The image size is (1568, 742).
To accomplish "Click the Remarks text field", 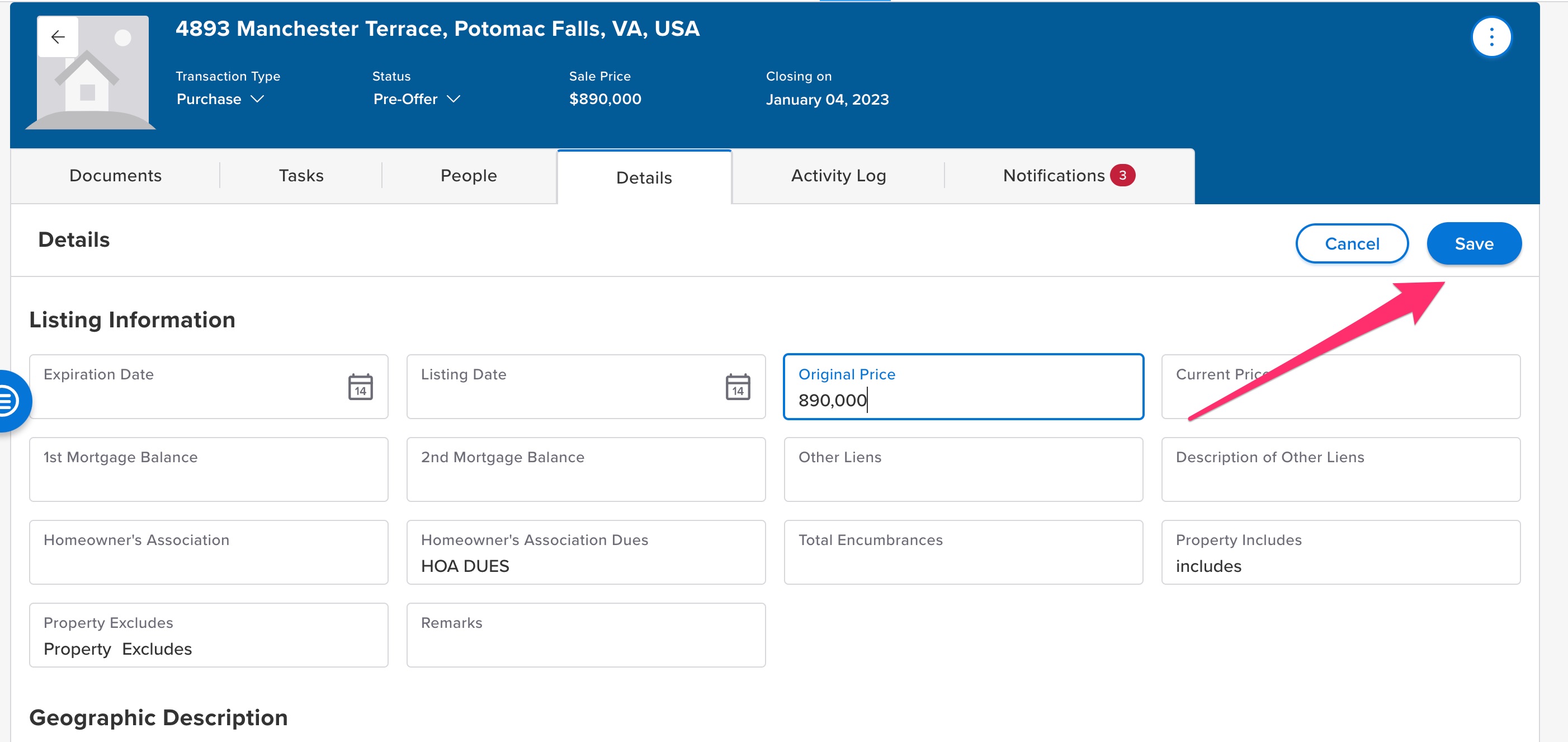I will [x=586, y=635].
